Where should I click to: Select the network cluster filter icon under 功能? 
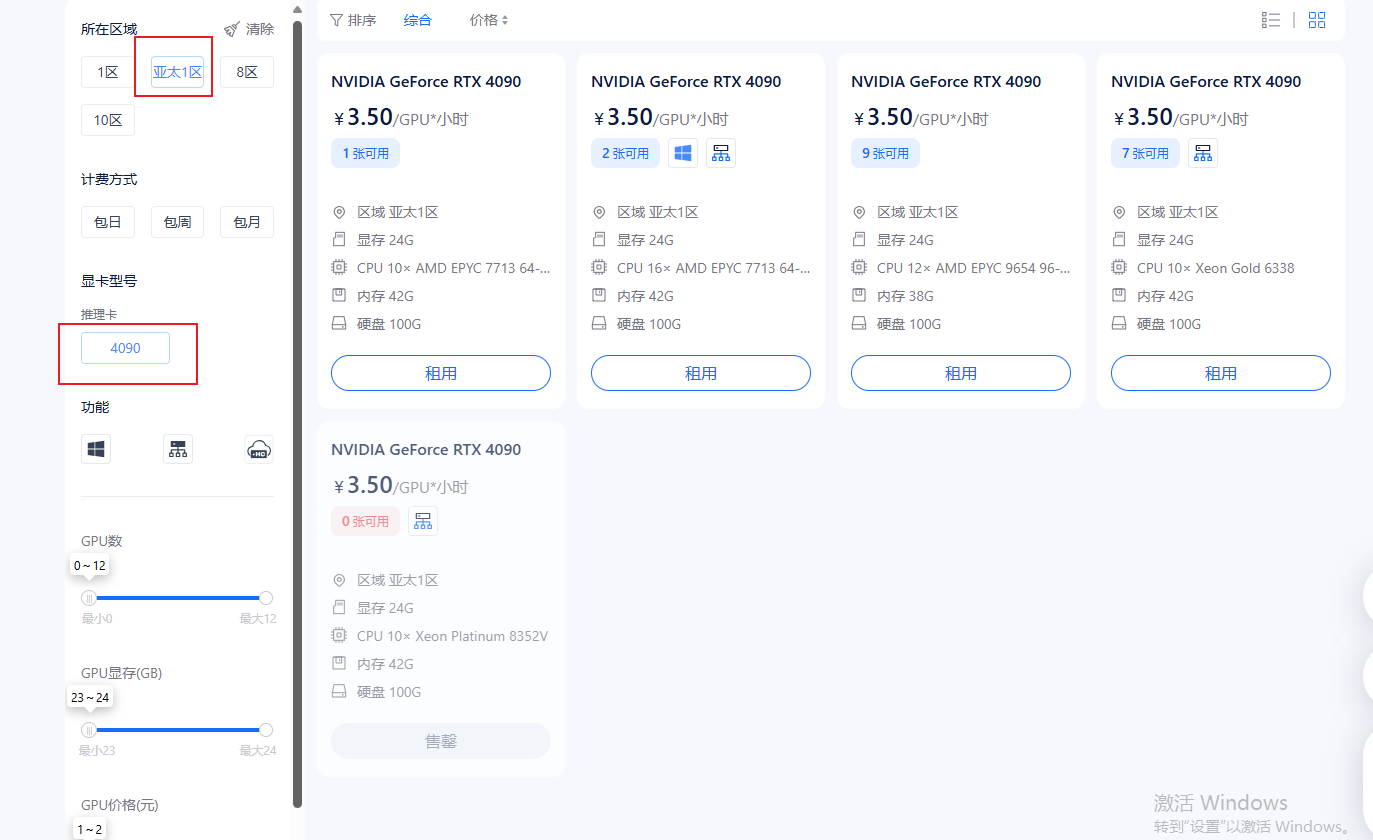pos(178,450)
